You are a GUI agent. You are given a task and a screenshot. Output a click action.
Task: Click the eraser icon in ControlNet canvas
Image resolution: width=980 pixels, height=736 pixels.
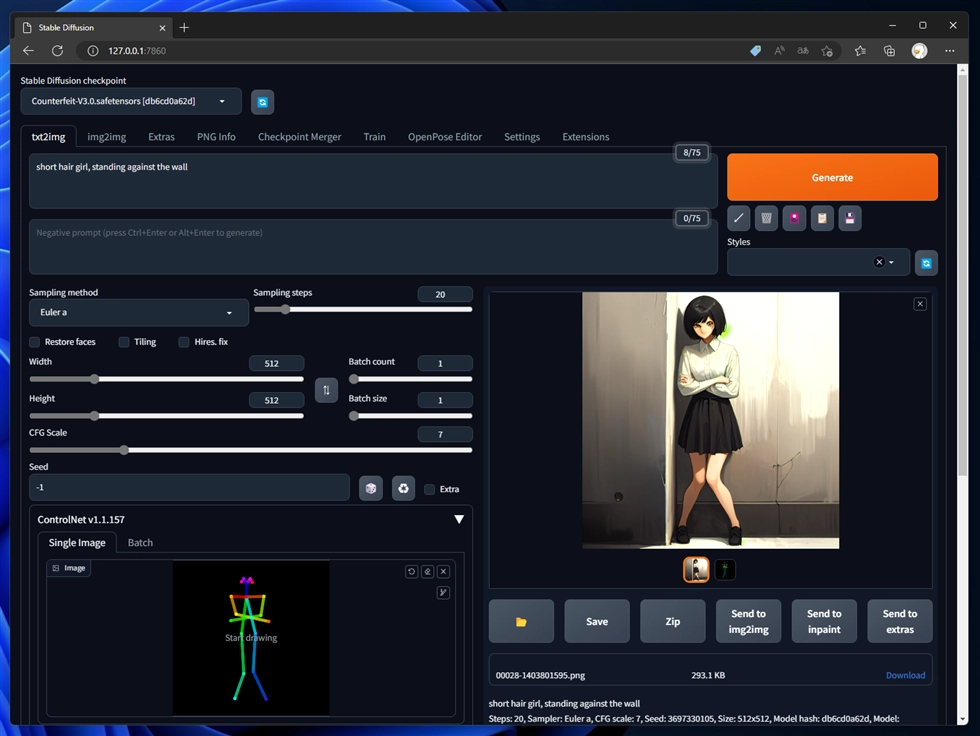point(427,572)
